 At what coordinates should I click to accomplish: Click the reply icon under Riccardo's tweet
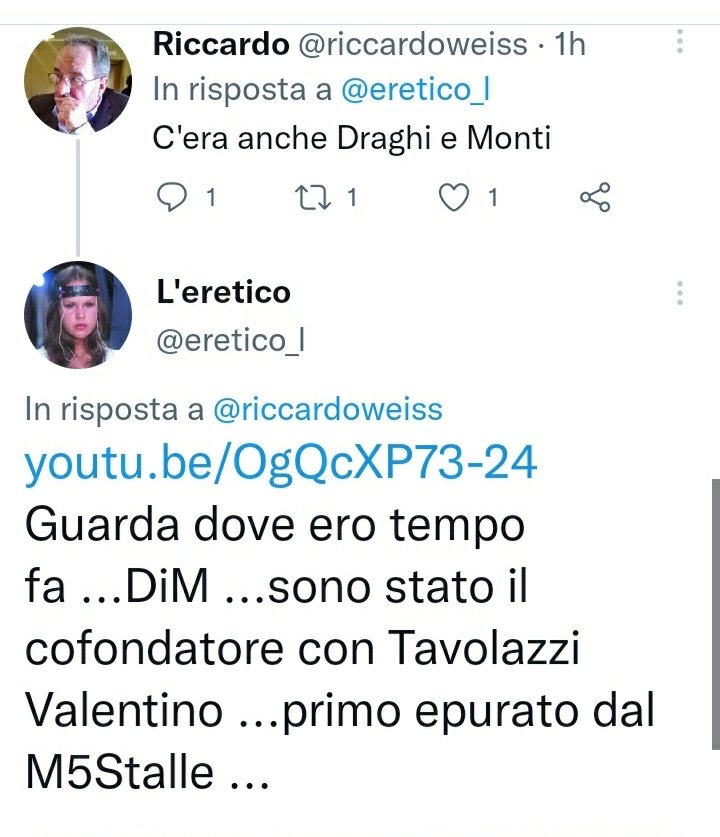pos(172,197)
